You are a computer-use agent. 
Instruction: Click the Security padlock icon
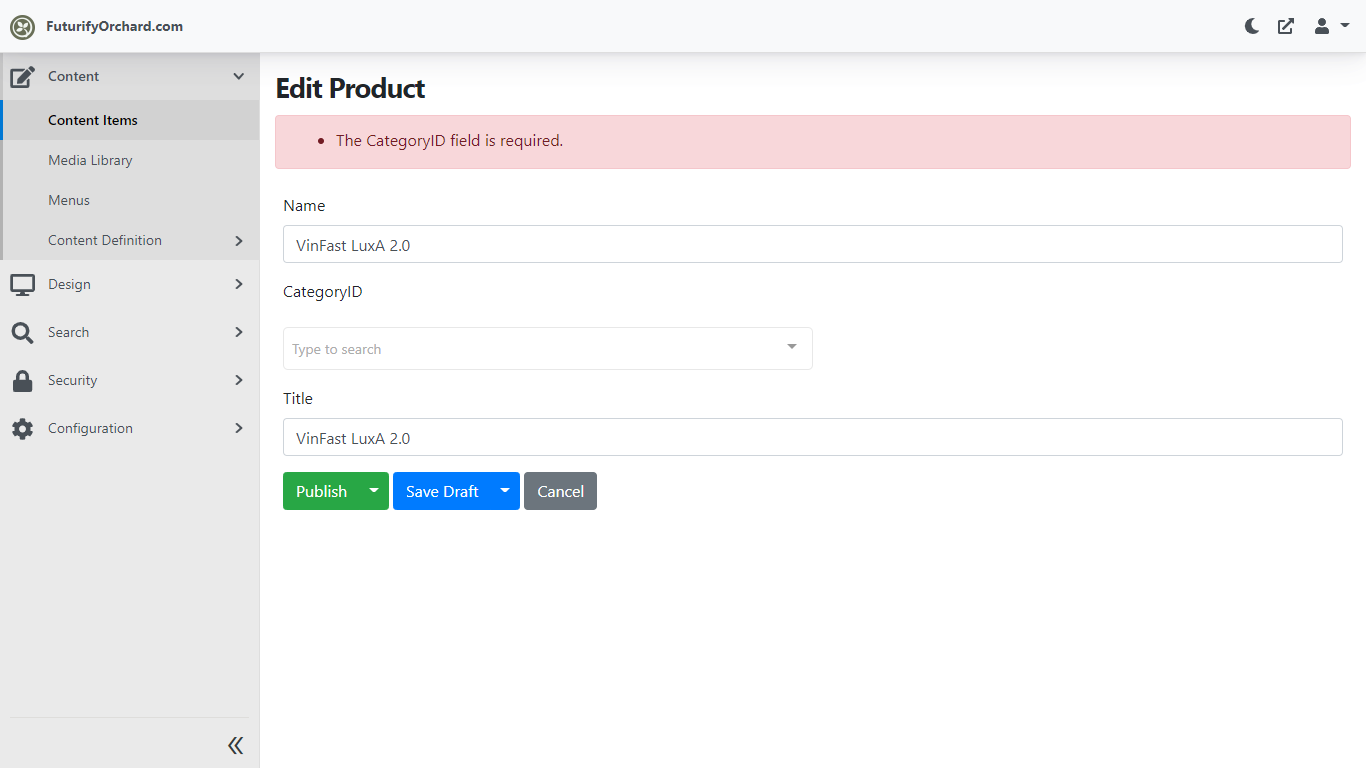point(23,380)
